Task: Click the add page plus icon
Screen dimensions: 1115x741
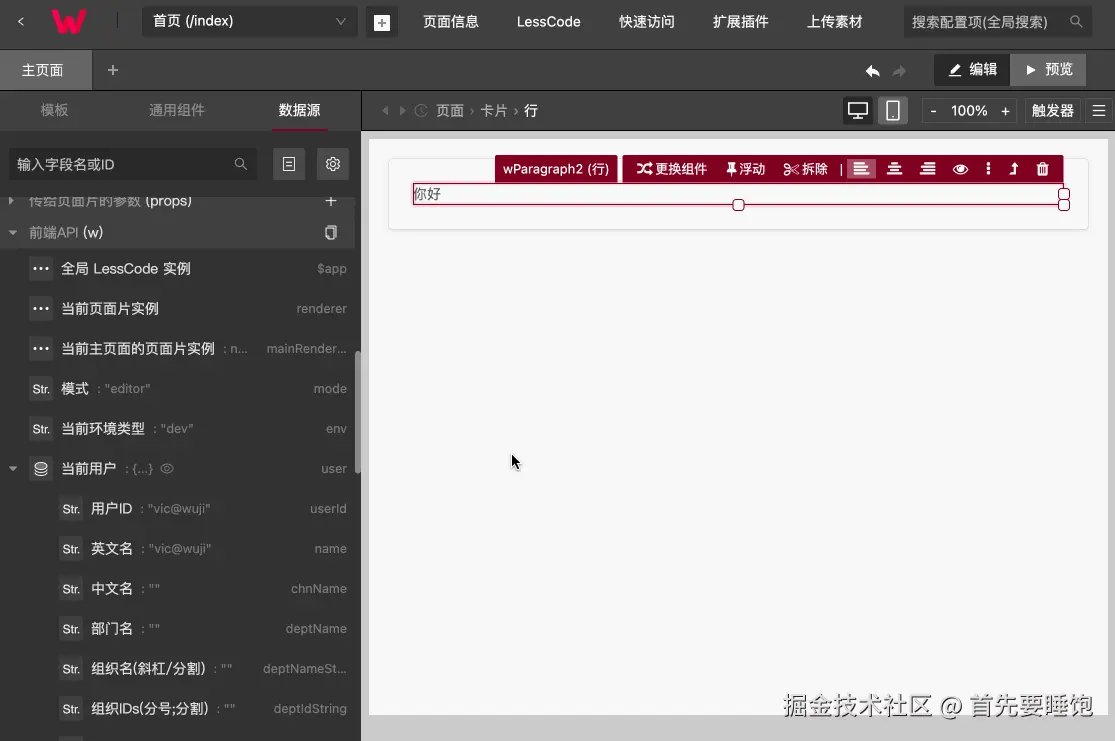Action: coord(382,23)
